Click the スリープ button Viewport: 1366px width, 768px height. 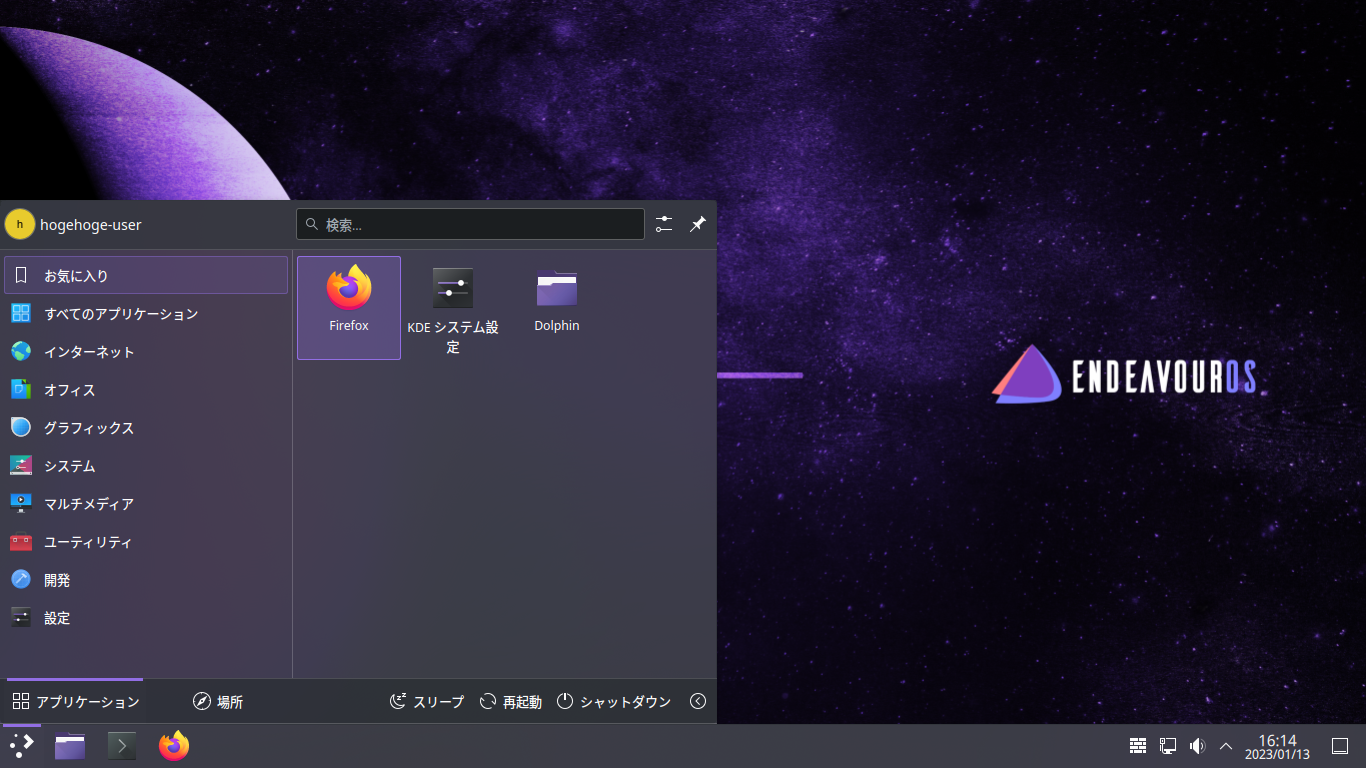(427, 701)
